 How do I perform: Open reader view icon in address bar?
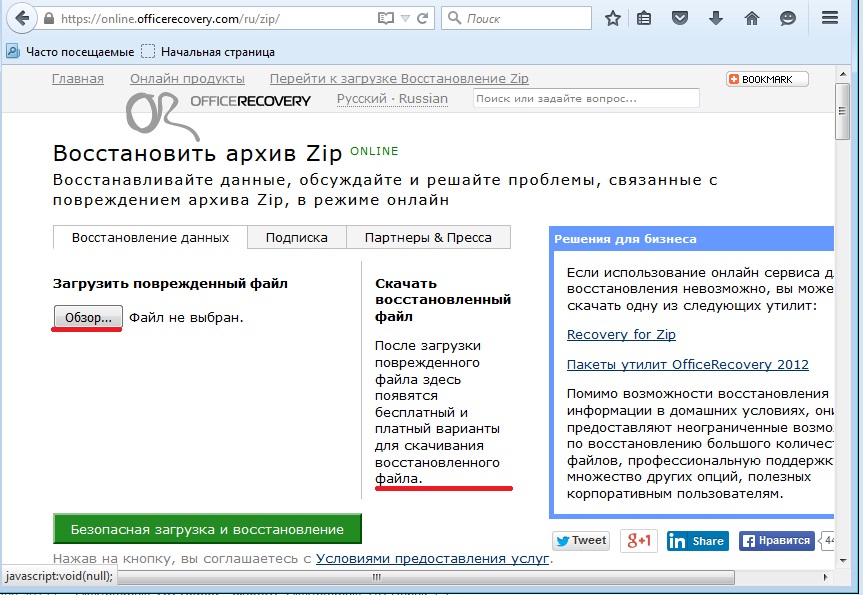tap(386, 18)
